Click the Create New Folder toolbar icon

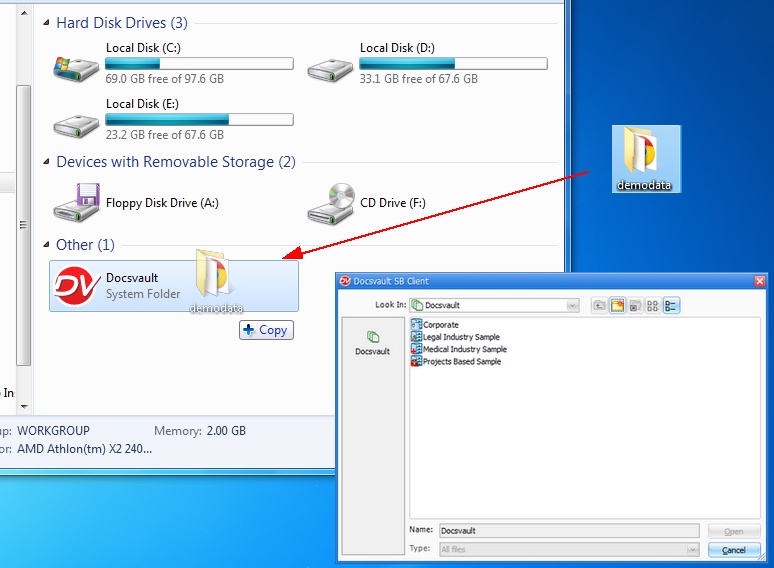pyautogui.click(x=617, y=306)
